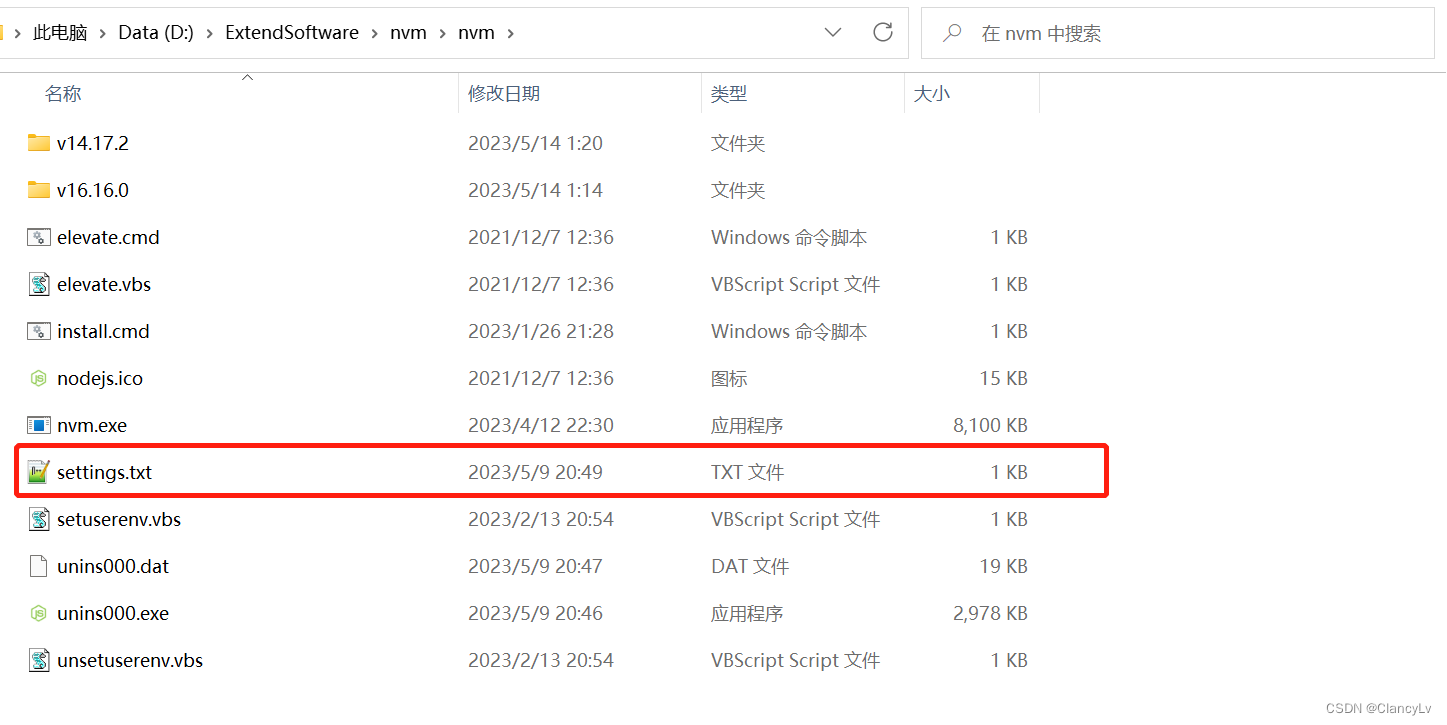Select the file name install.cmd
This screenshot has height=725, width=1447.
pyautogui.click(x=103, y=331)
